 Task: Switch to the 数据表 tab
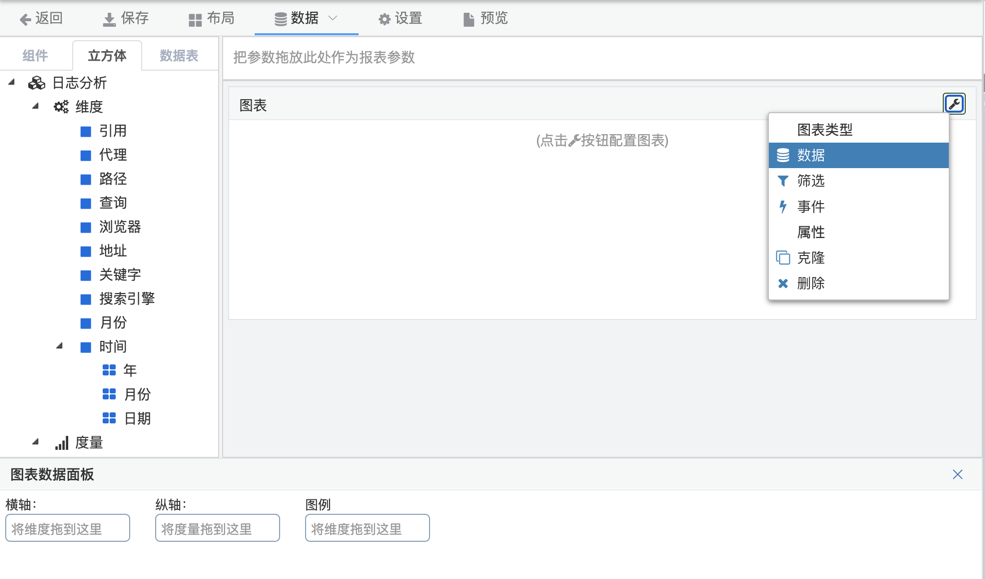coord(179,56)
